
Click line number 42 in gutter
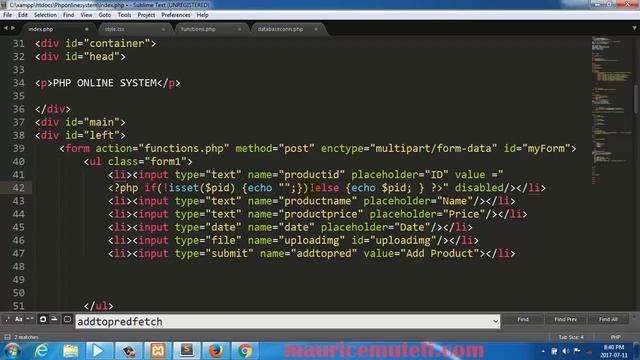click(x=18, y=188)
